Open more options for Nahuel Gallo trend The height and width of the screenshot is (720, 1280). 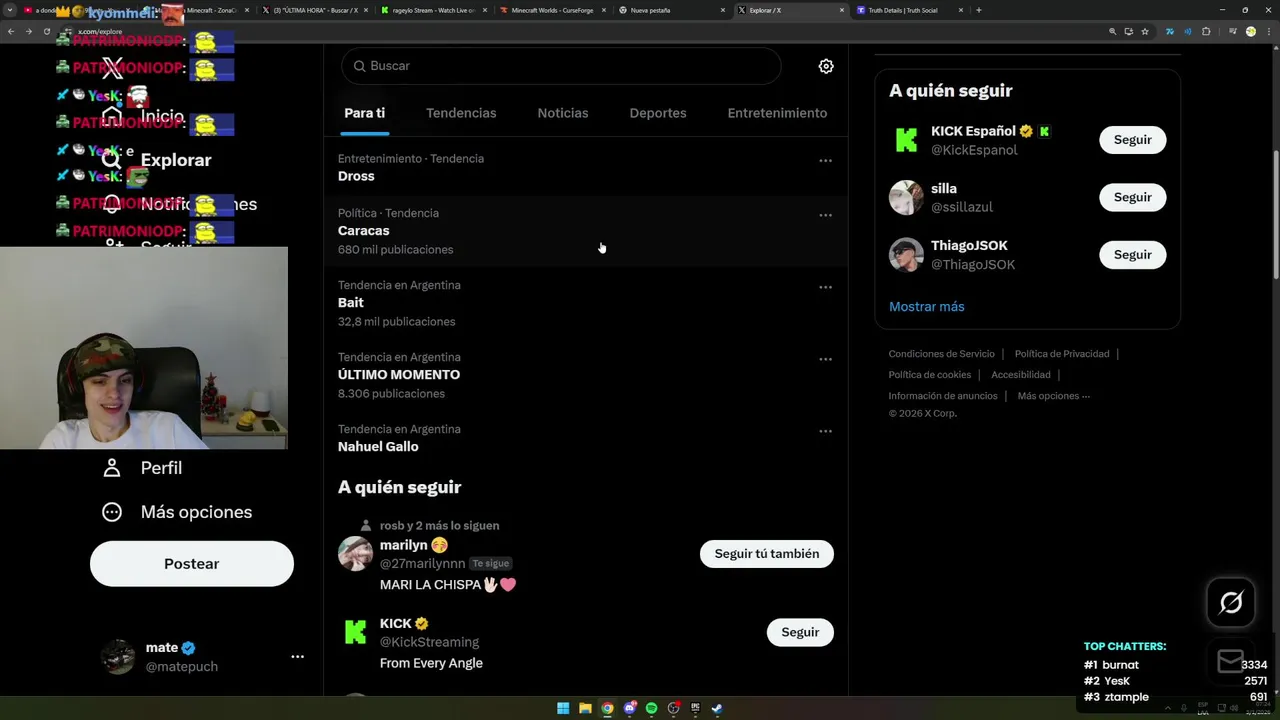[825, 431]
